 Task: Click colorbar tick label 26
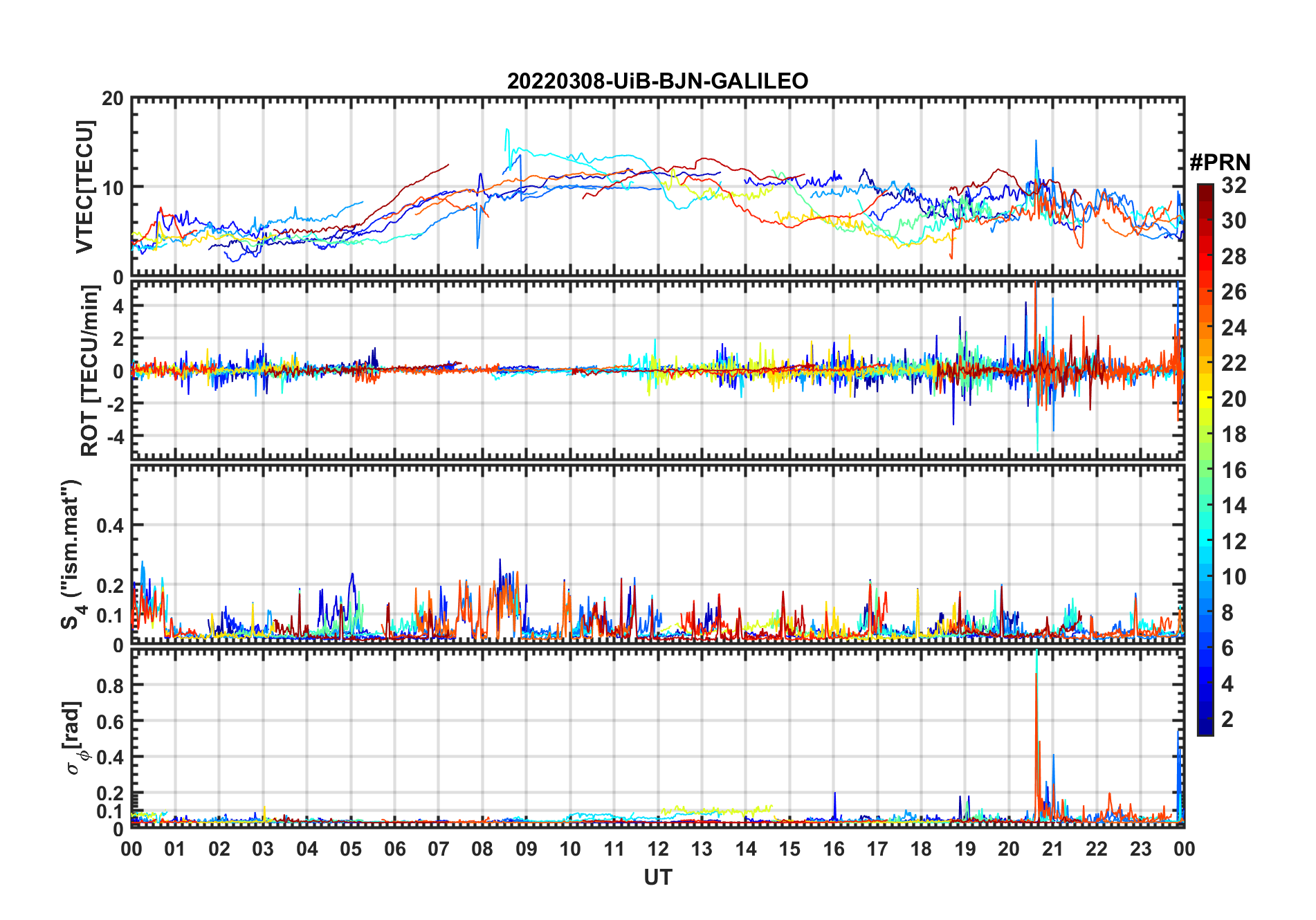pos(1234,292)
